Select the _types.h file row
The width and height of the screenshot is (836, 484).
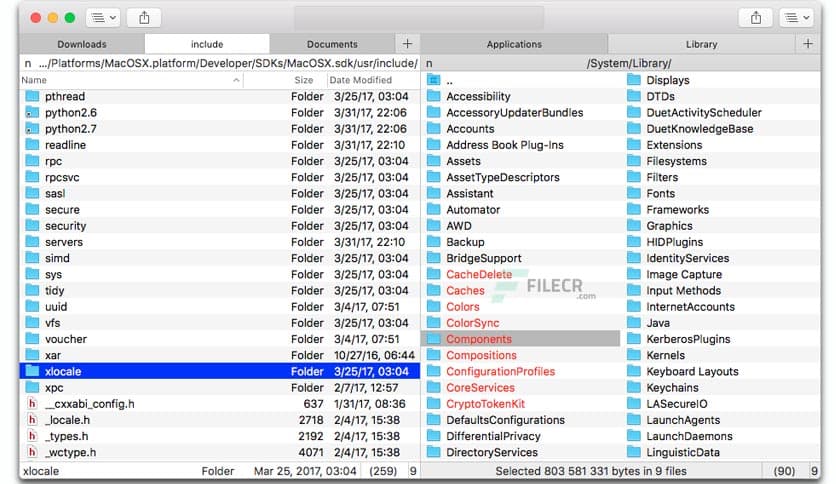(220, 436)
